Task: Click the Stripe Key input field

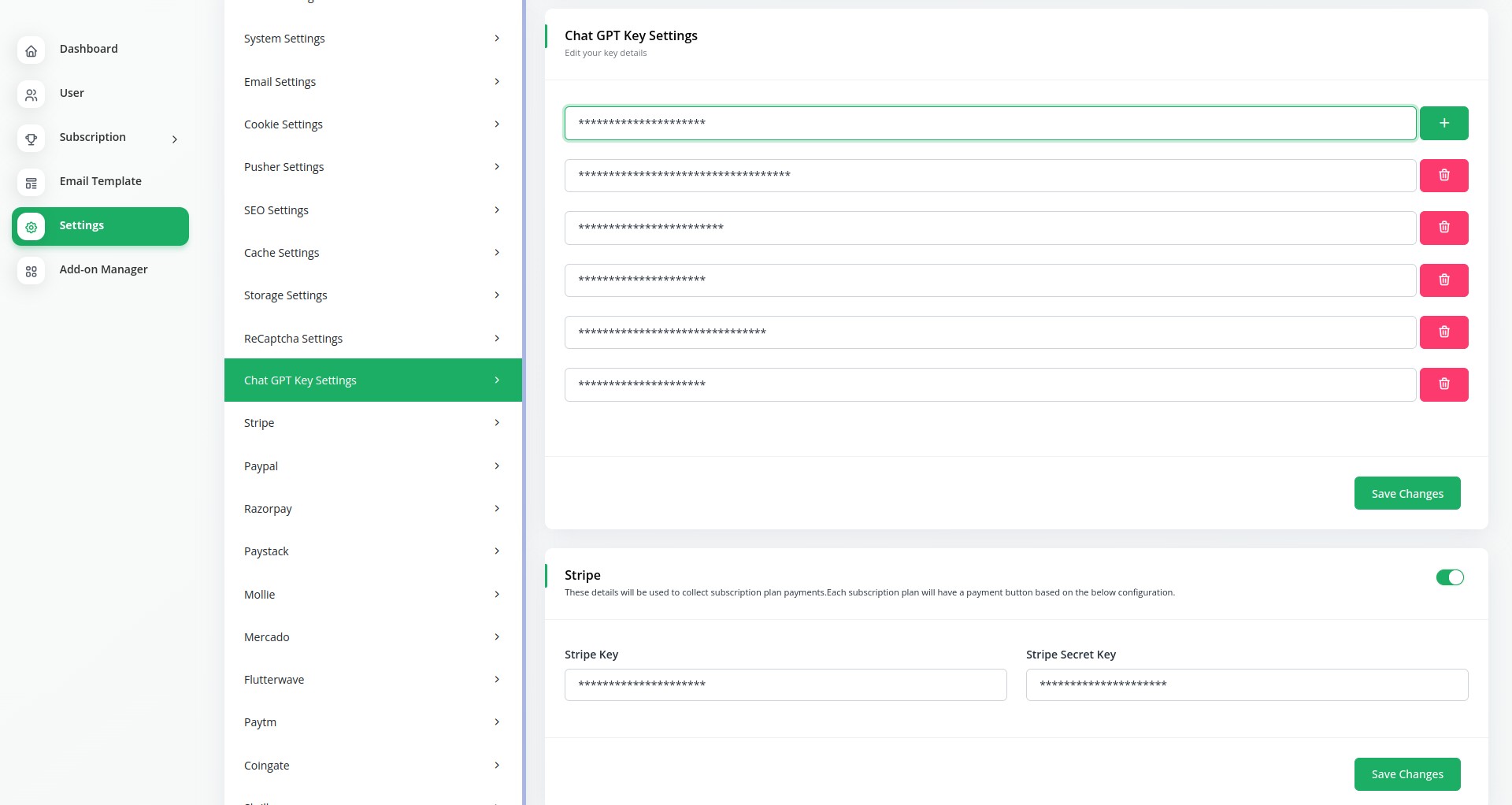Action: [785, 684]
